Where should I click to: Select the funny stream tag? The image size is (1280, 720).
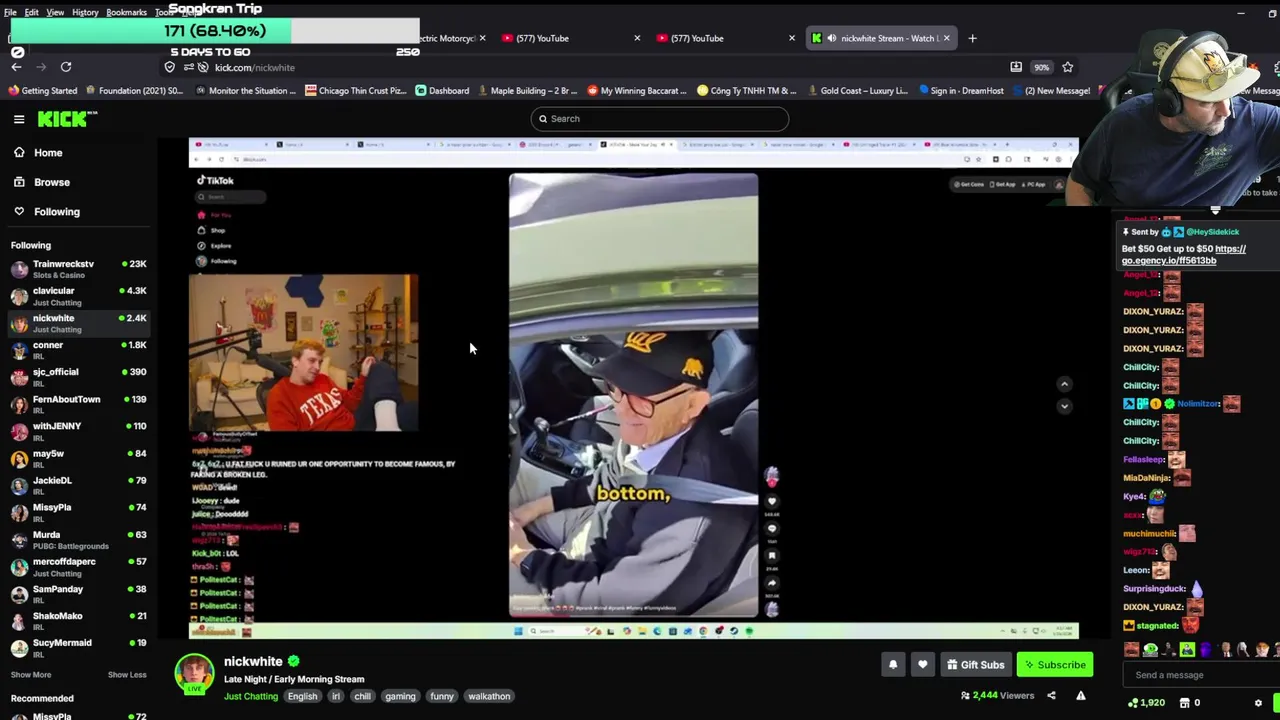pyautogui.click(x=442, y=697)
